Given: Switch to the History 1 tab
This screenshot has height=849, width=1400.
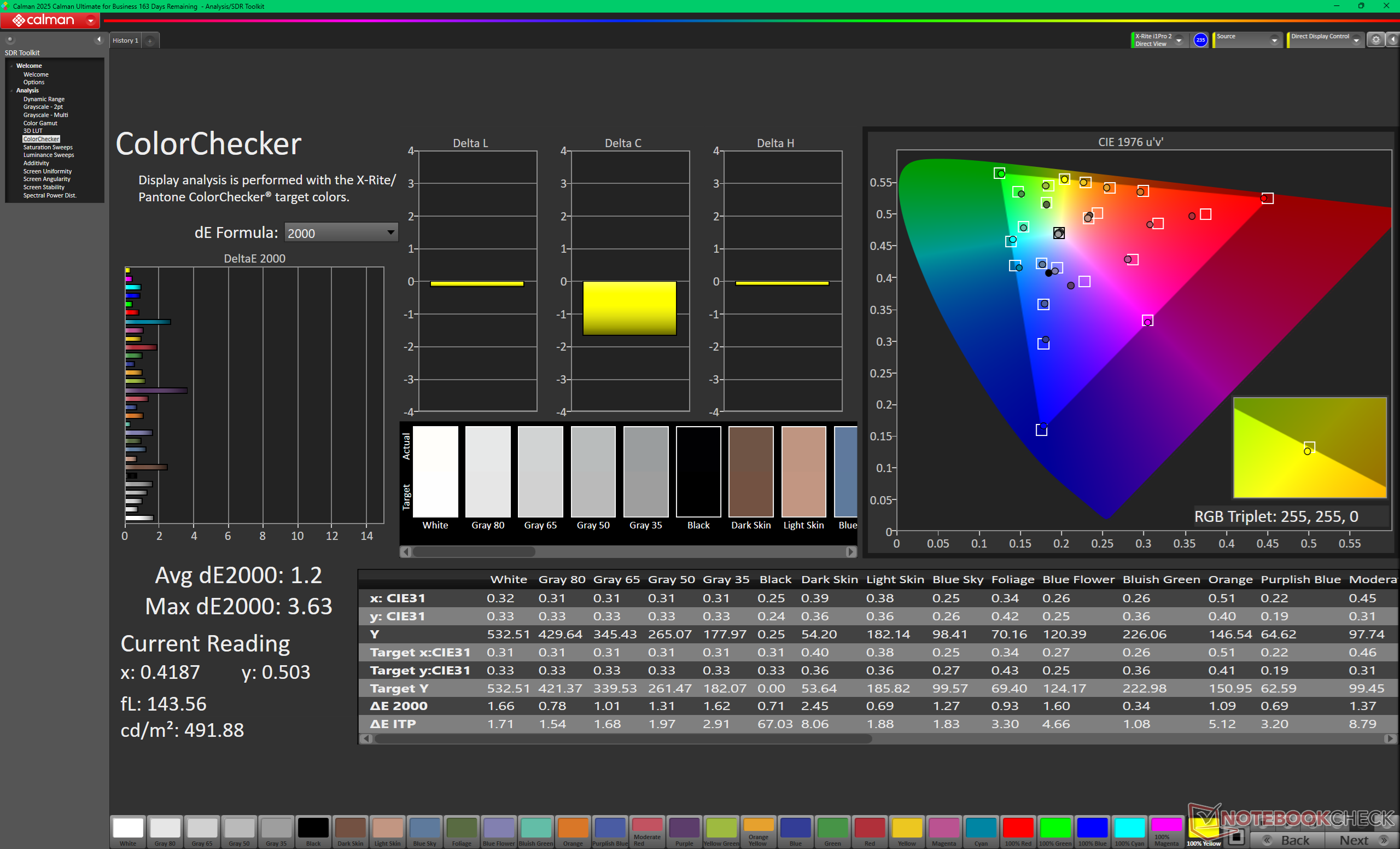Looking at the screenshot, I should coord(126,40).
